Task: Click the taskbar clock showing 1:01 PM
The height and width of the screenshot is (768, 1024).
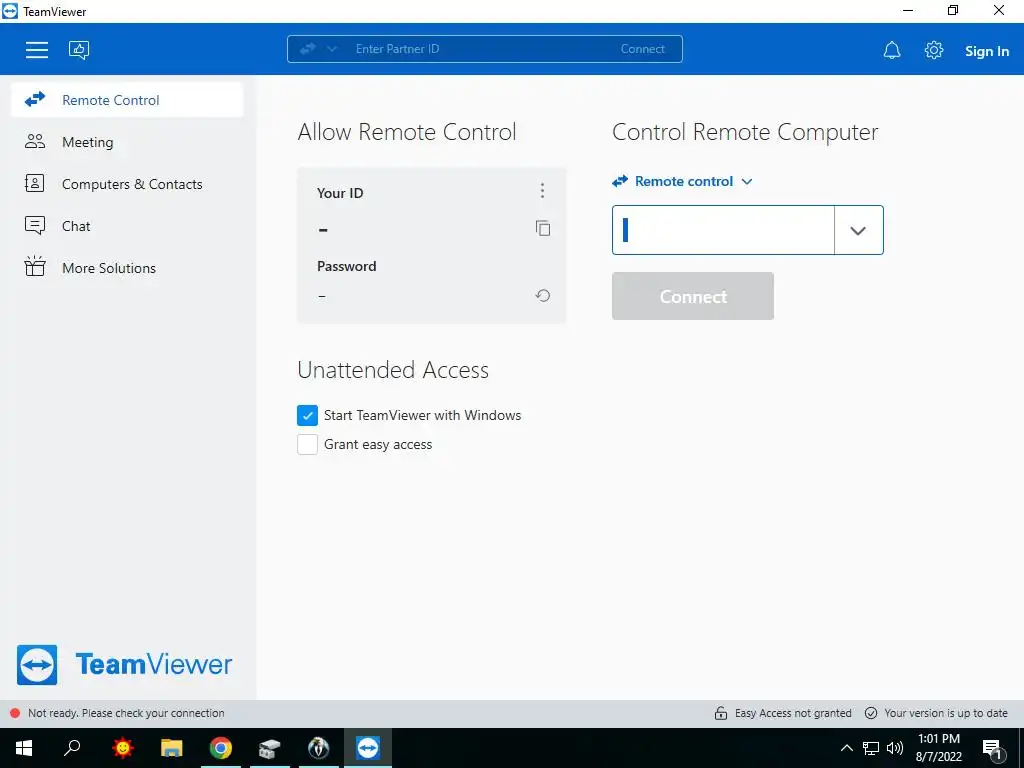Action: (938, 748)
